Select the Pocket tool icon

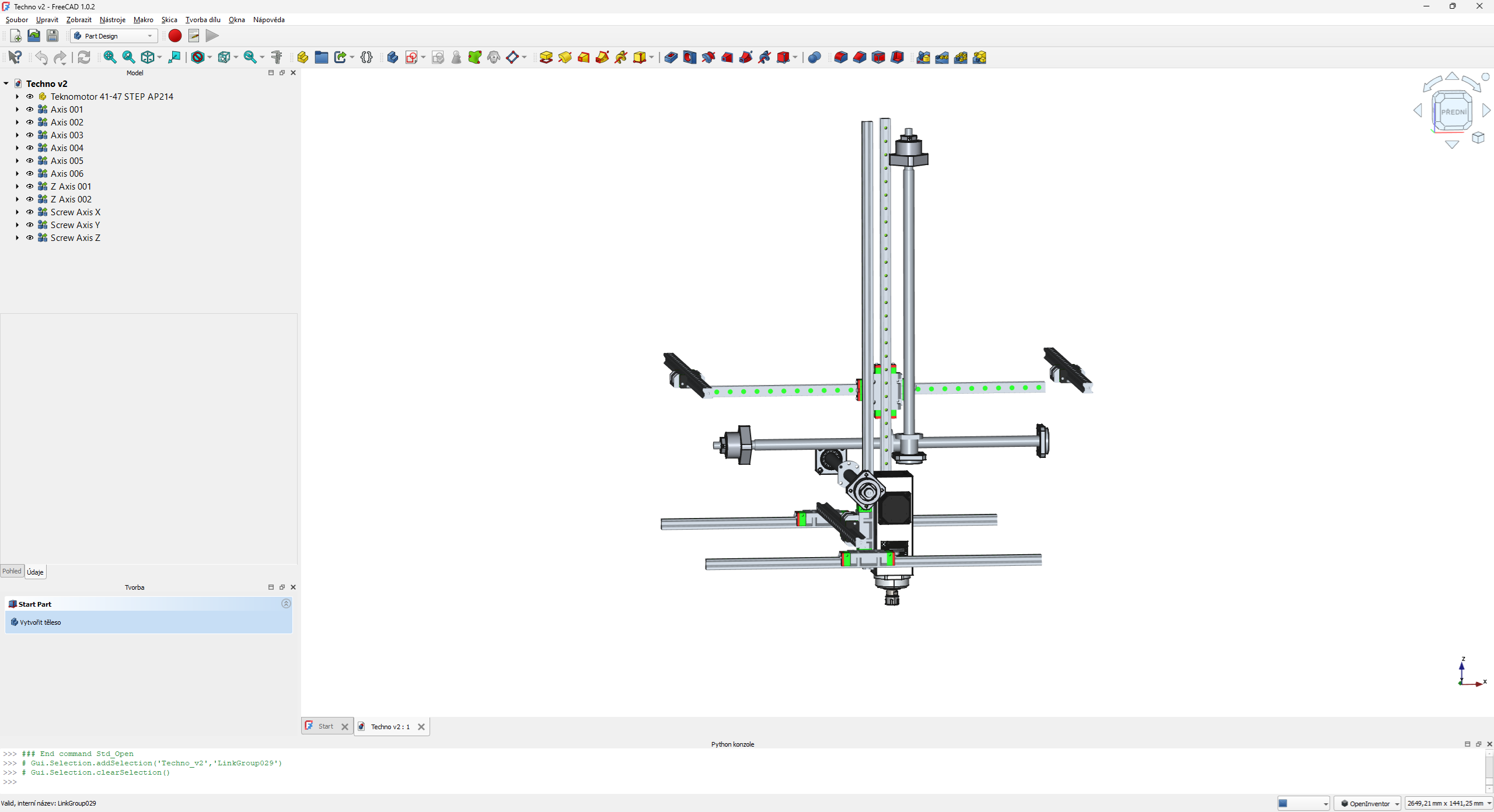coord(671,57)
